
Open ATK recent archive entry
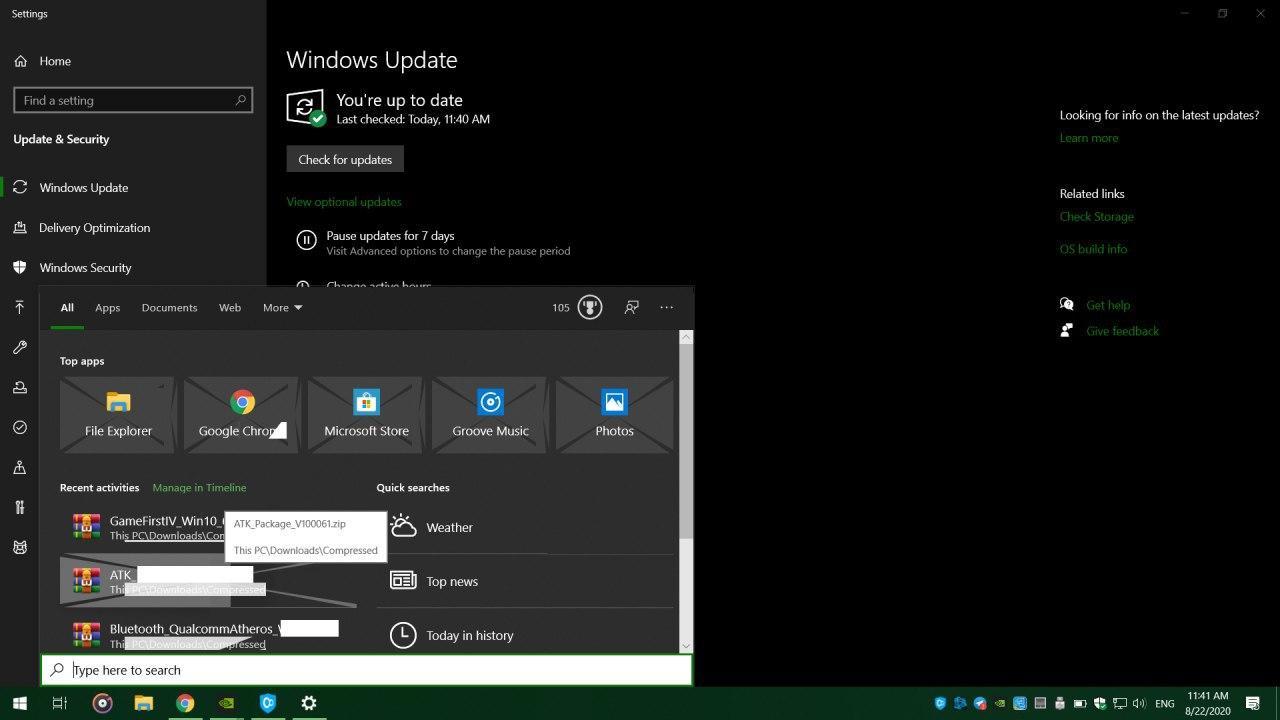pos(208,581)
